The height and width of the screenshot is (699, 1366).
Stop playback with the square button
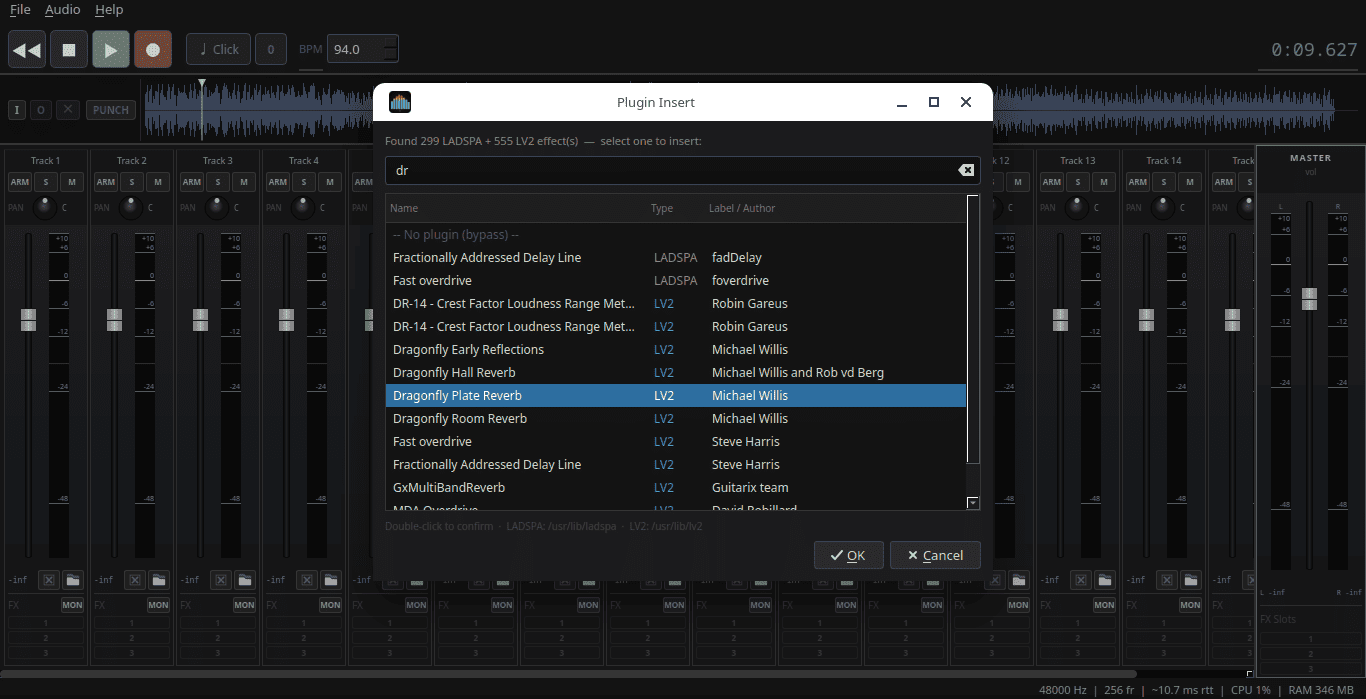coord(69,49)
